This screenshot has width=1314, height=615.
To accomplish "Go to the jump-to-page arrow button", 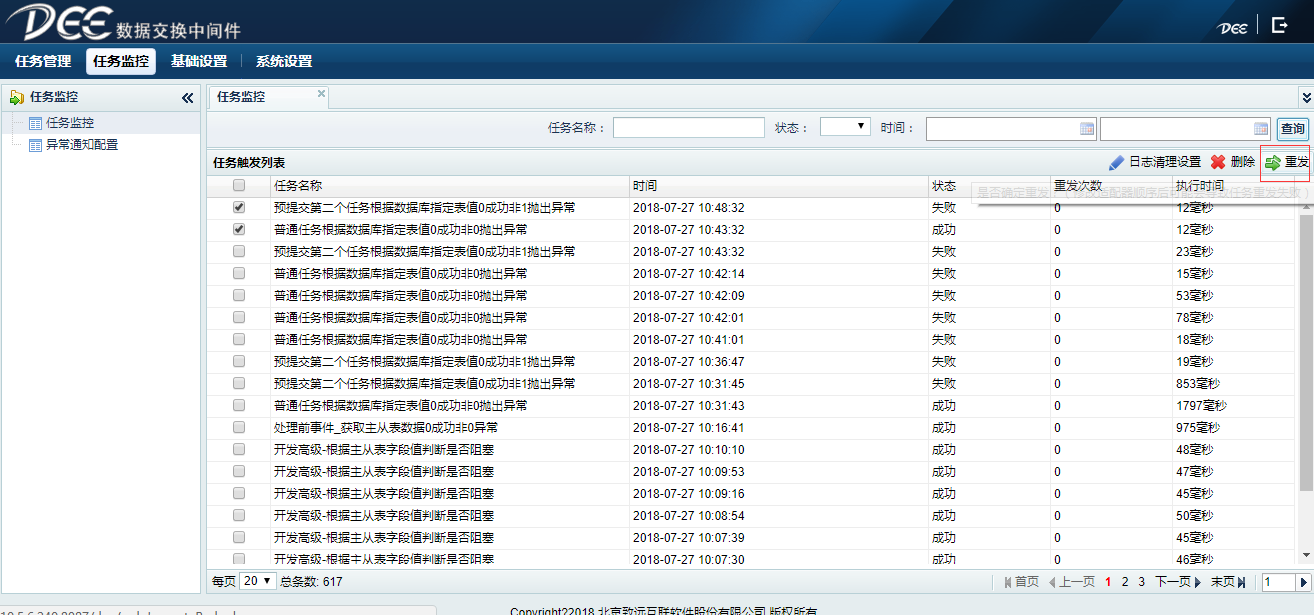I will pos(1302,582).
